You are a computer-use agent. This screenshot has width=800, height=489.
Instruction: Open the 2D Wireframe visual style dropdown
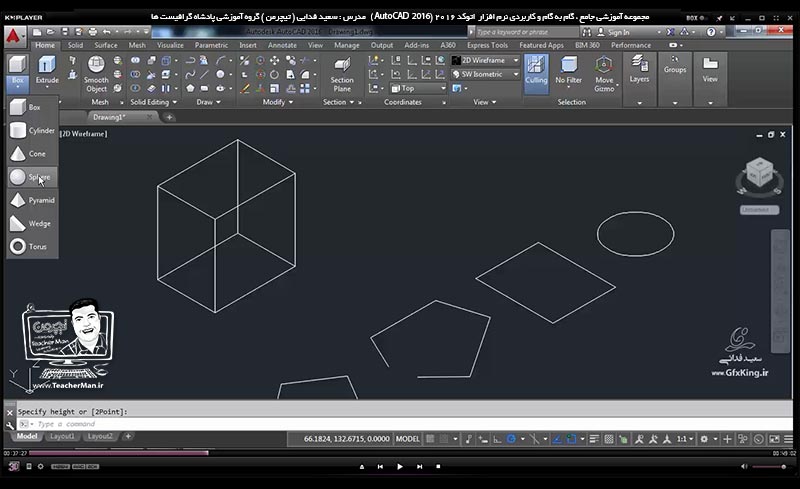pos(485,60)
